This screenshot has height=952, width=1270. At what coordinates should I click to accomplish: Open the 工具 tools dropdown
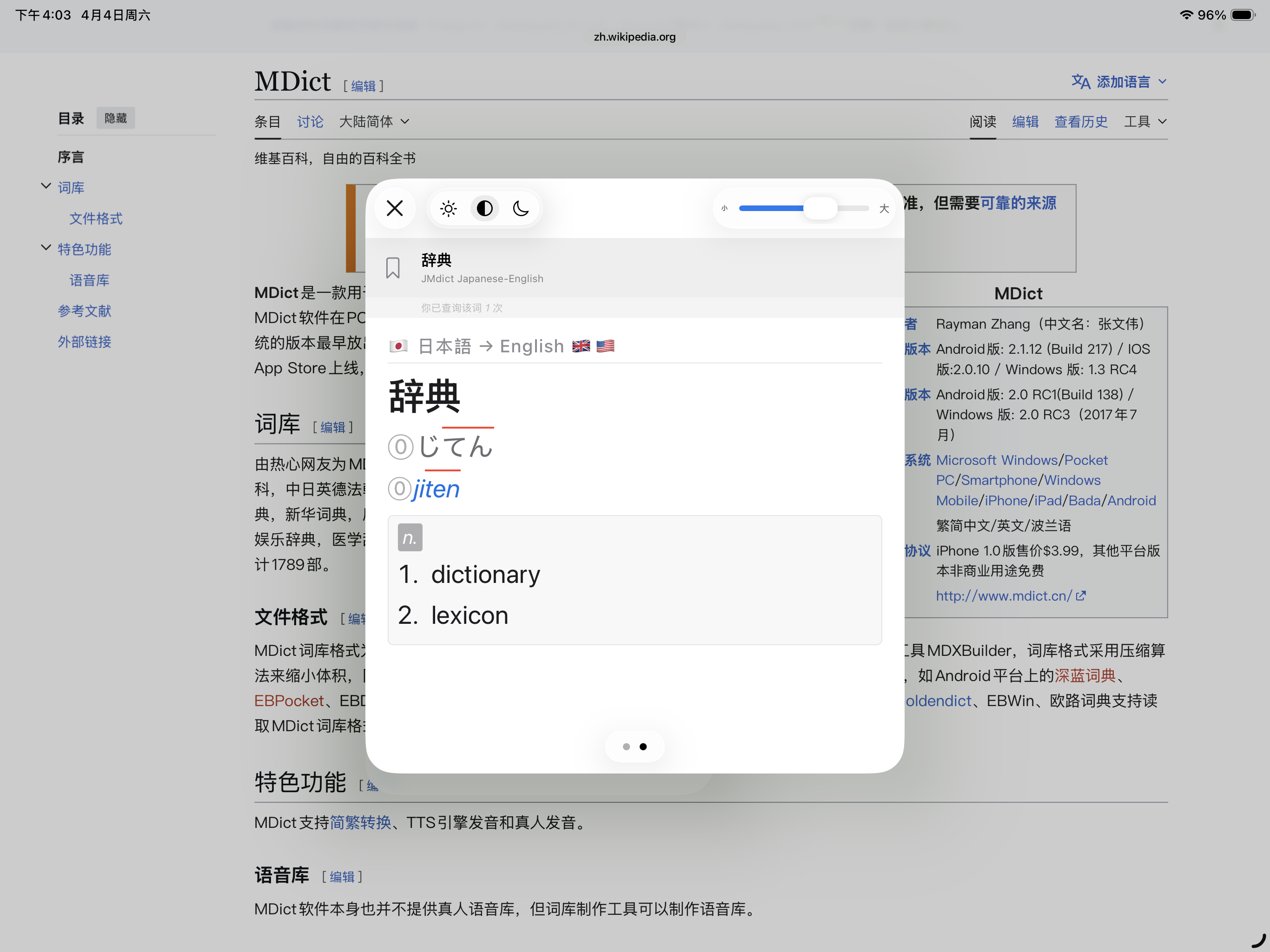[1145, 121]
